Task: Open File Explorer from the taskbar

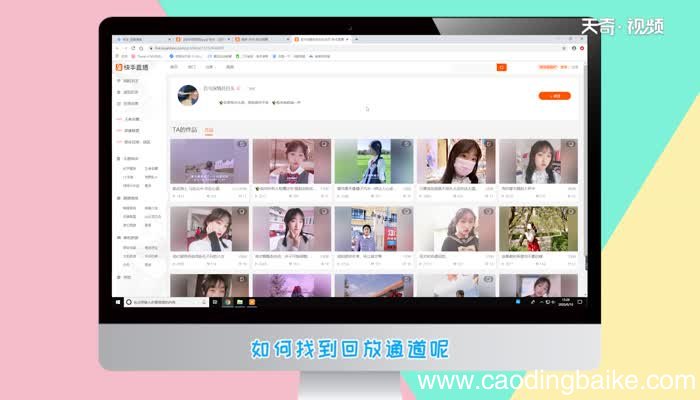Action: point(240,302)
